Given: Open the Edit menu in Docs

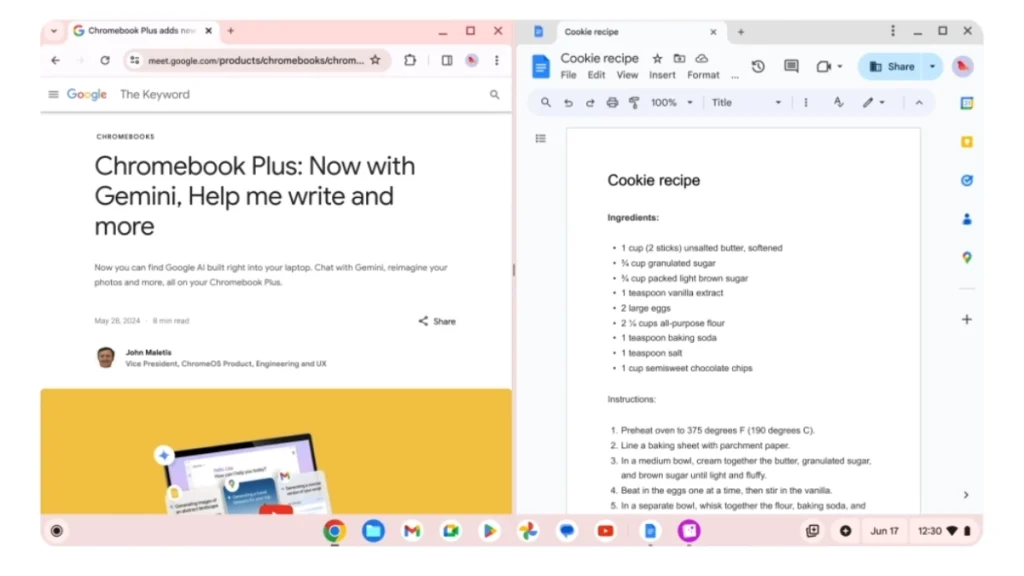Looking at the screenshot, I should [x=596, y=75].
